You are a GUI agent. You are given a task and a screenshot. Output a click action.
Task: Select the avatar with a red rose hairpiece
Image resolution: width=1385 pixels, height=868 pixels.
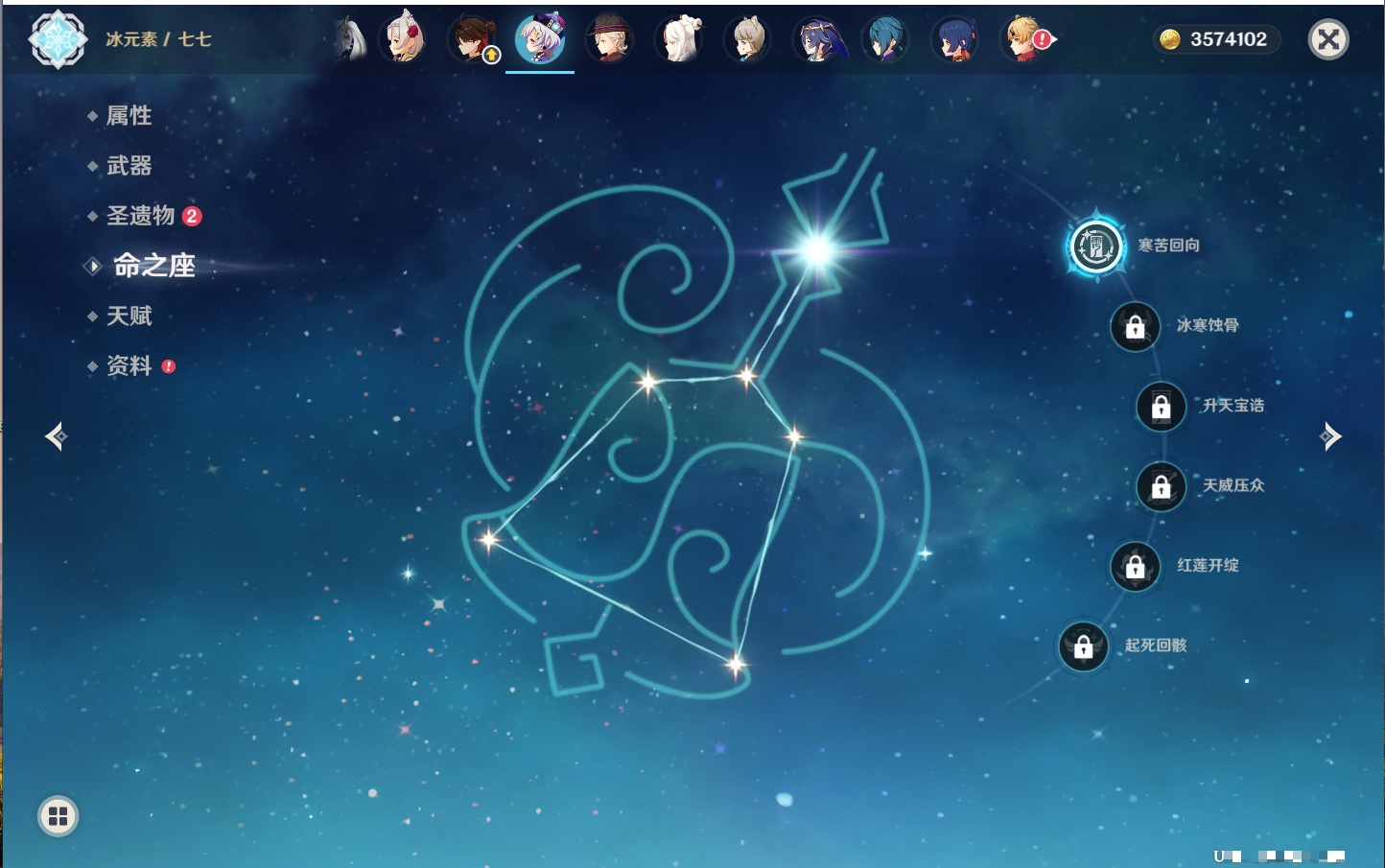point(403,39)
